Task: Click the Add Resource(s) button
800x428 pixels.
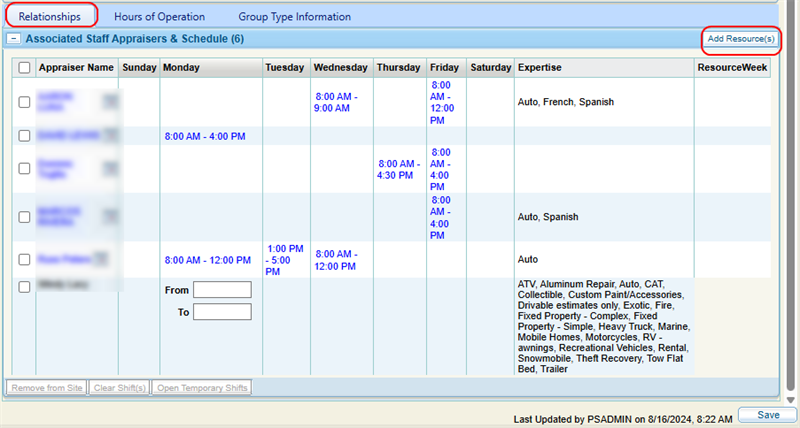Action: point(741,39)
